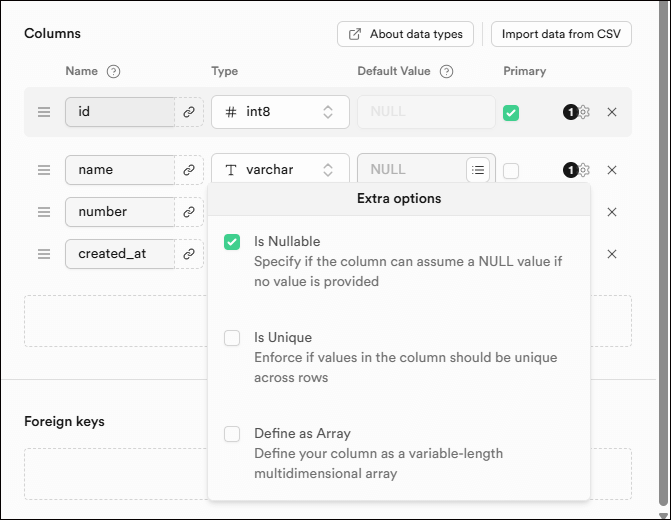This screenshot has height=520, width=671.
Task: Toggle Primary checkbox for name column
Action: [x=511, y=171]
